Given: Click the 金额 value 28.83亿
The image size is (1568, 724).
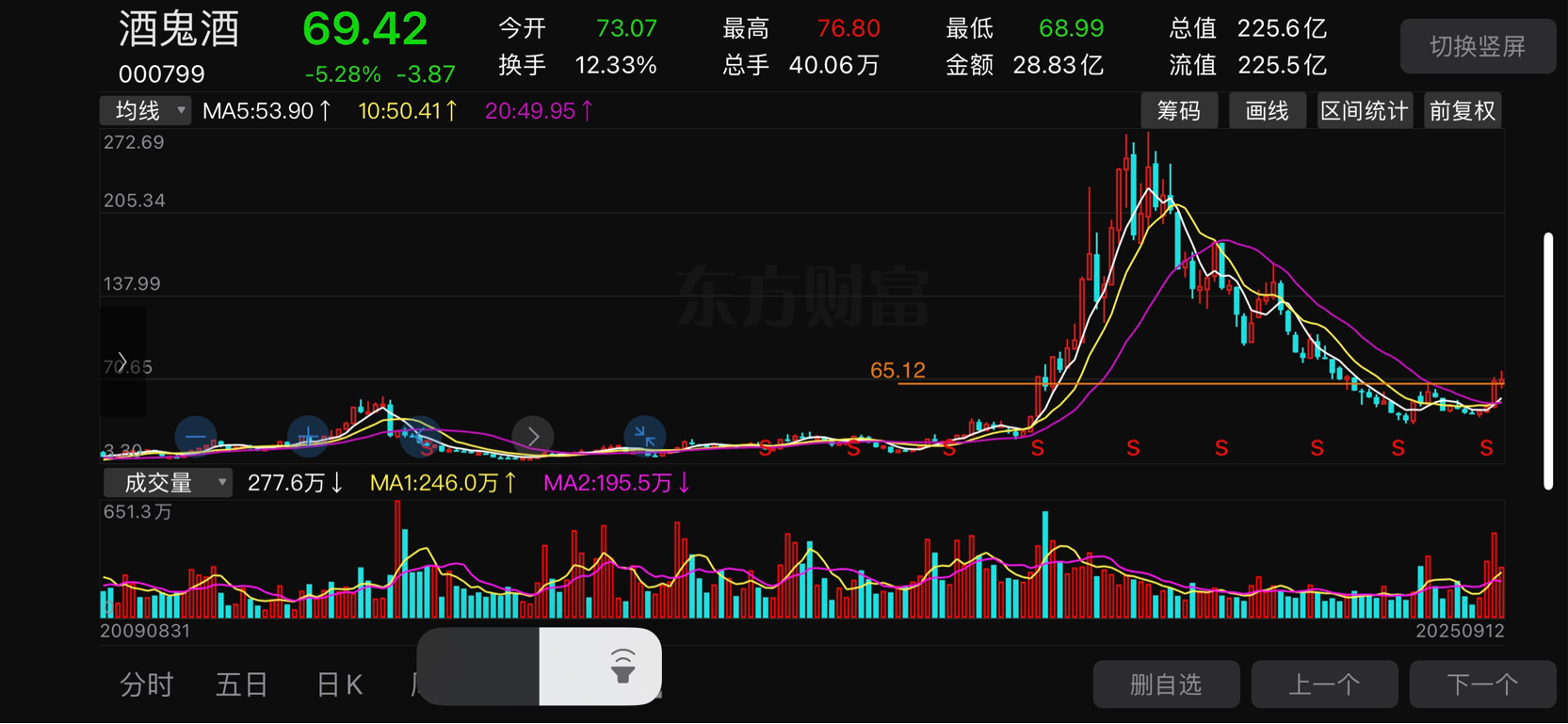Looking at the screenshot, I should coord(1058,65).
